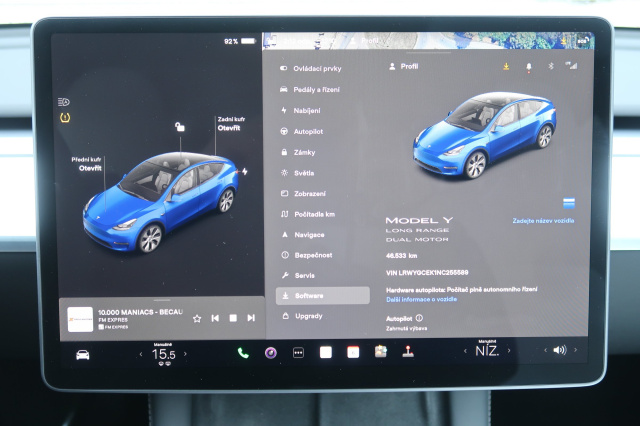Lower volume with left arrow
This screenshot has width=640, height=426.
point(545,350)
